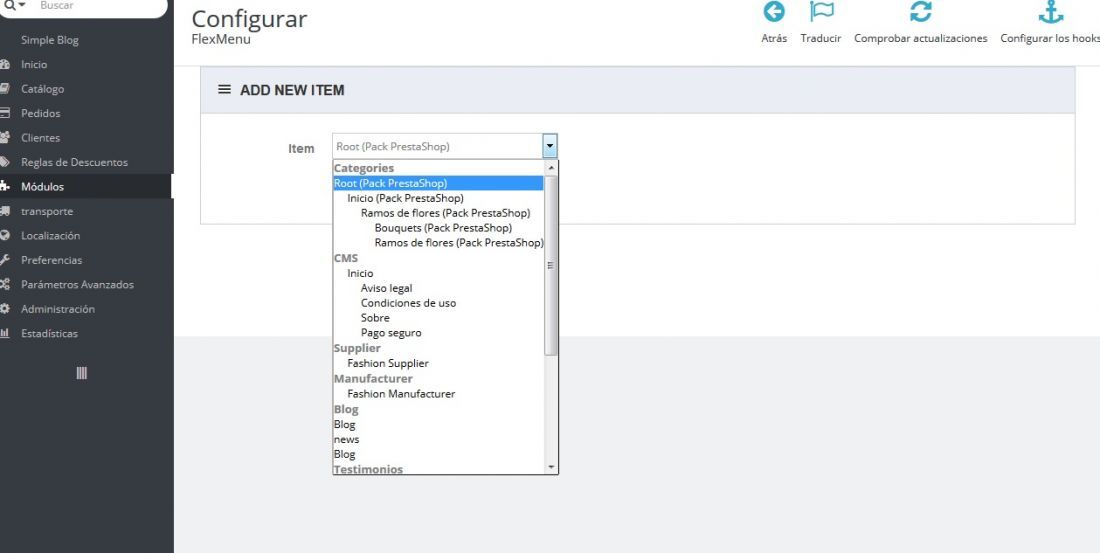
Task: Open the Módulos sidebar menu
Action: (42, 187)
